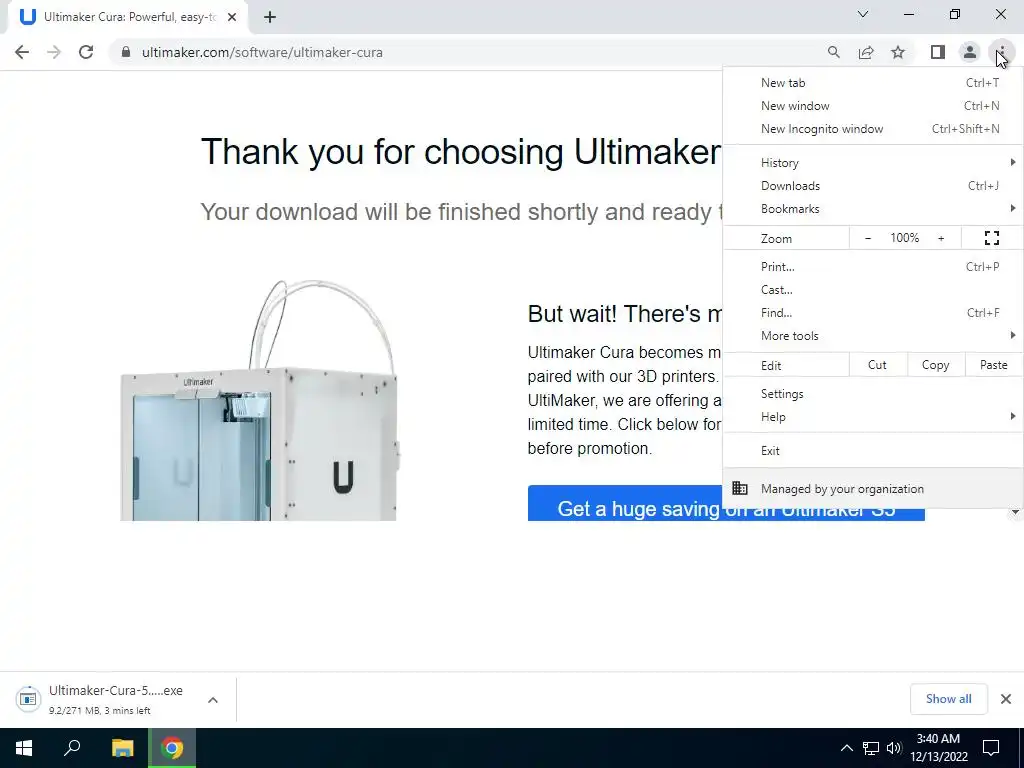Open the Windows Start menu

pyautogui.click(x=24, y=748)
